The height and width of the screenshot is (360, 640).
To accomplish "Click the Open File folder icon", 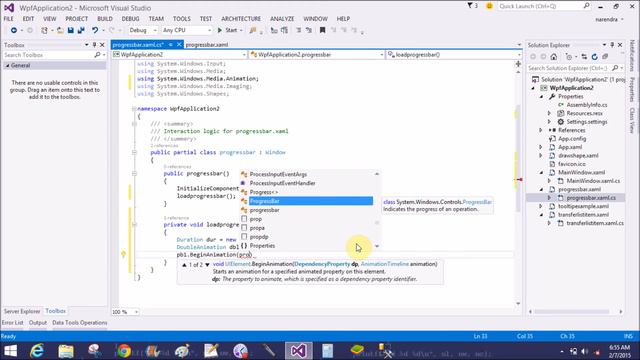I will click(60, 30).
